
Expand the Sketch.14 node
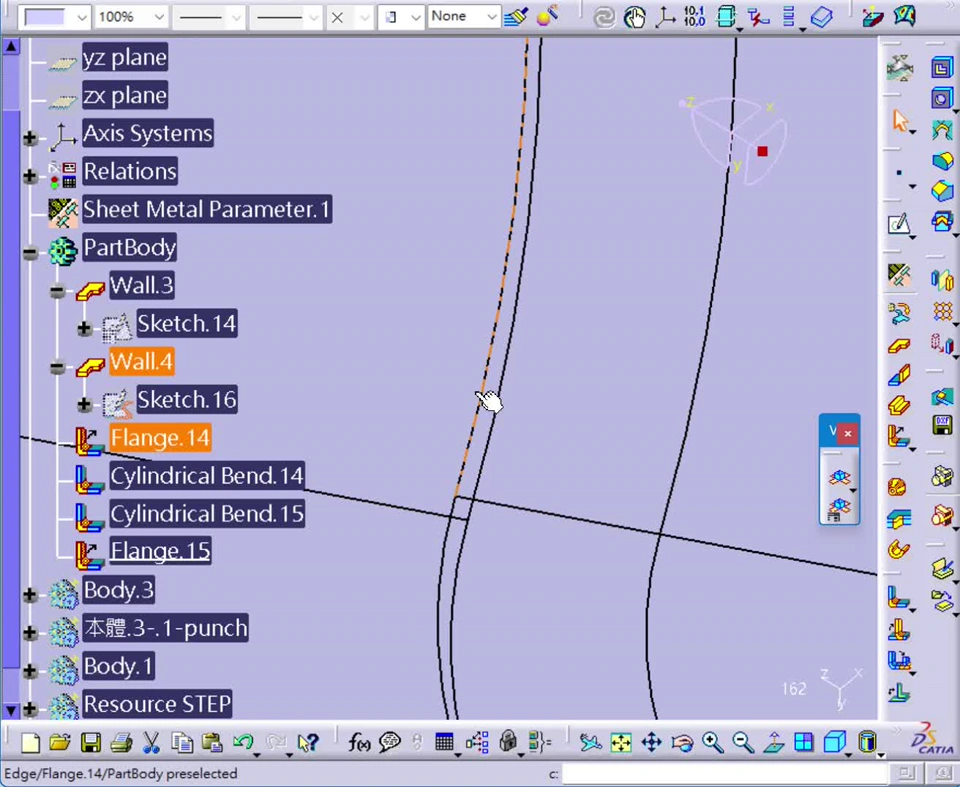click(x=85, y=329)
